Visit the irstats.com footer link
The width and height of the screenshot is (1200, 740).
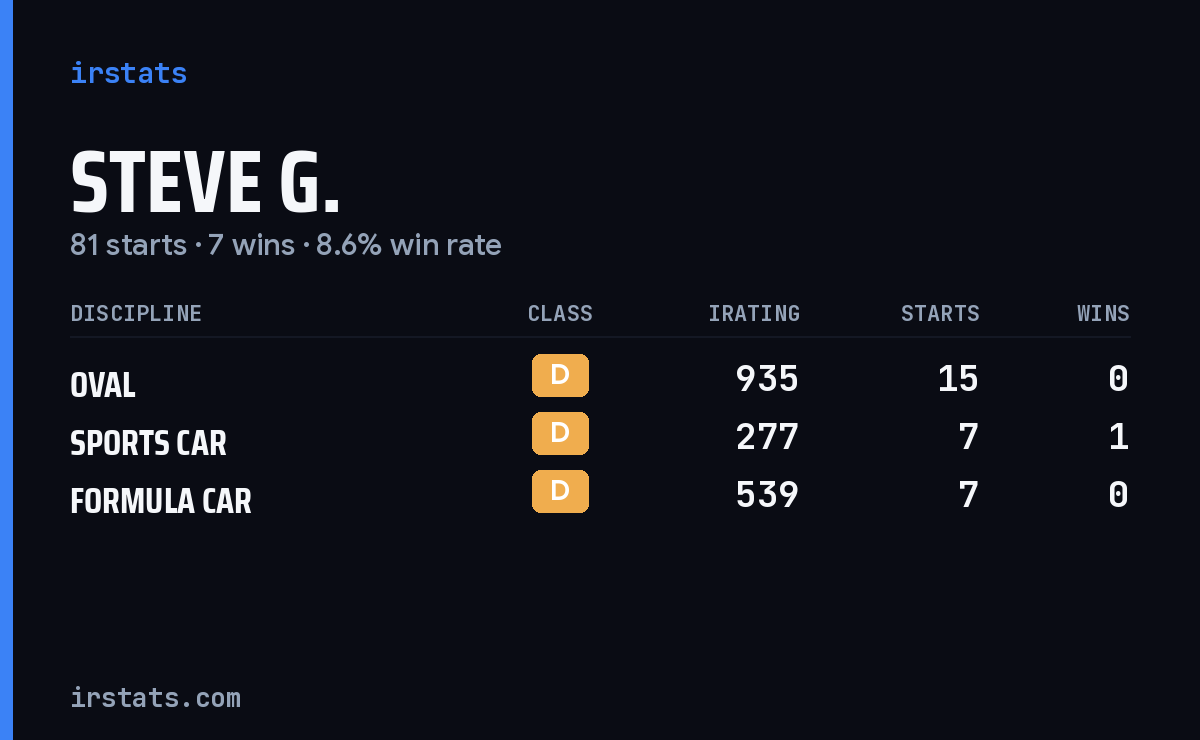coord(155,697)
